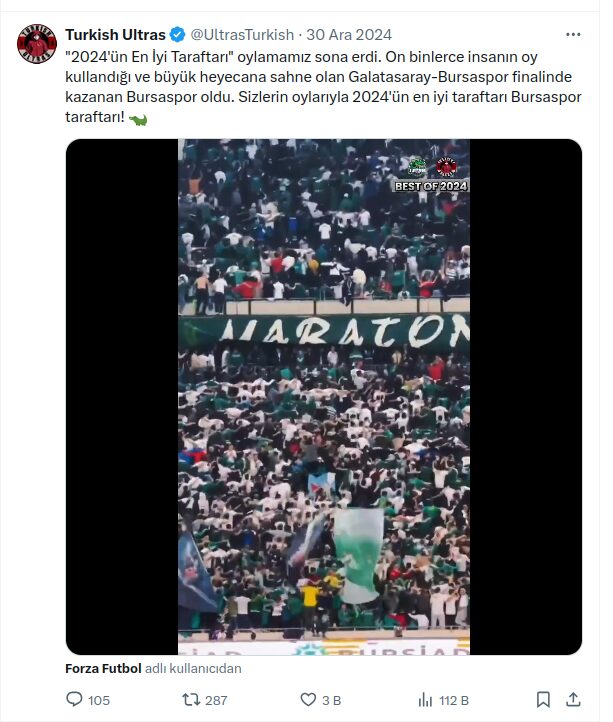Click the BEST OF 2024 video watermark
The height and width of the screenshot is (722, 613).
click(431, 186)
